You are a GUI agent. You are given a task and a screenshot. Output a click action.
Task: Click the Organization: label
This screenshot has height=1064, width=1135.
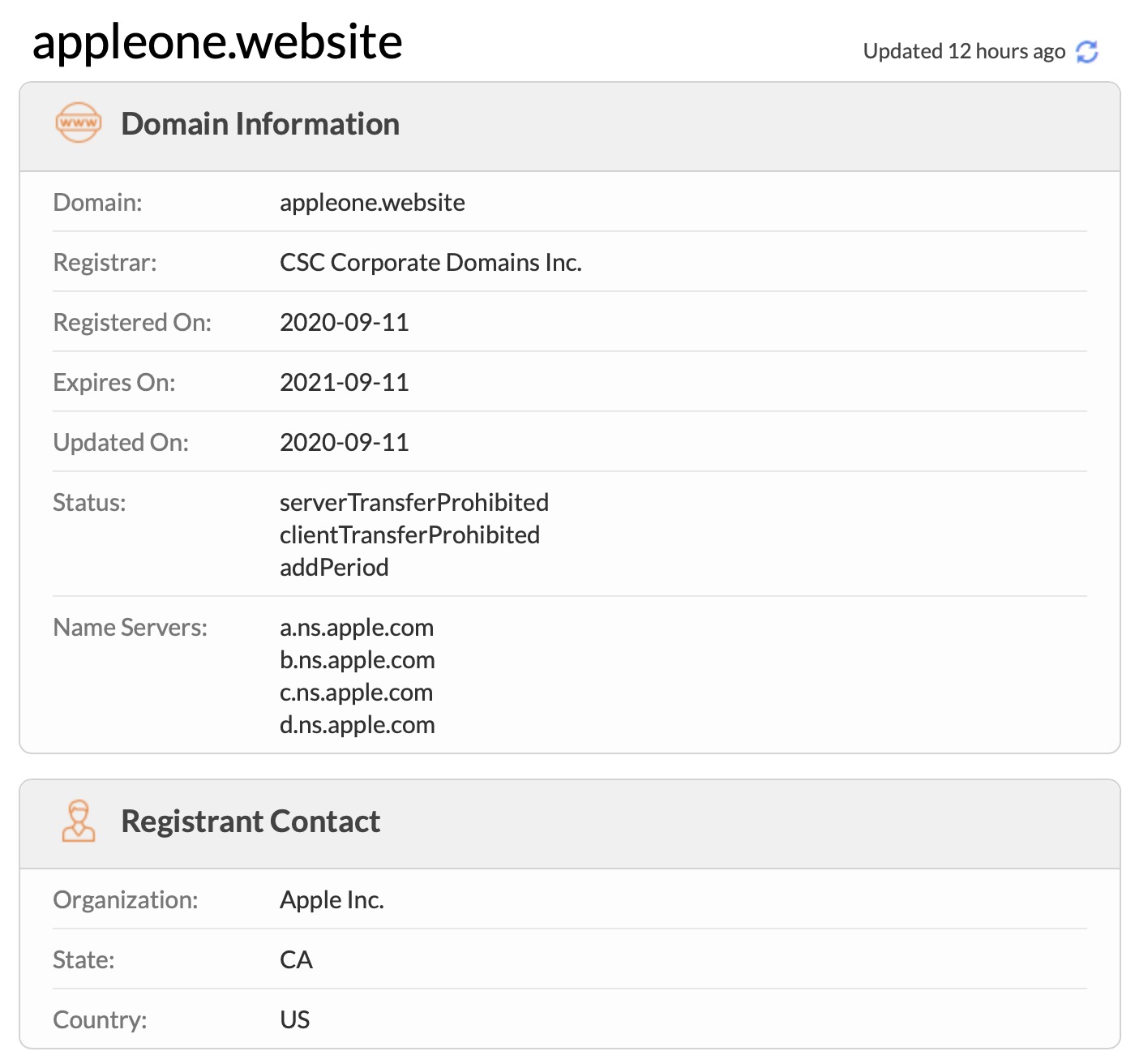point(125,899)
